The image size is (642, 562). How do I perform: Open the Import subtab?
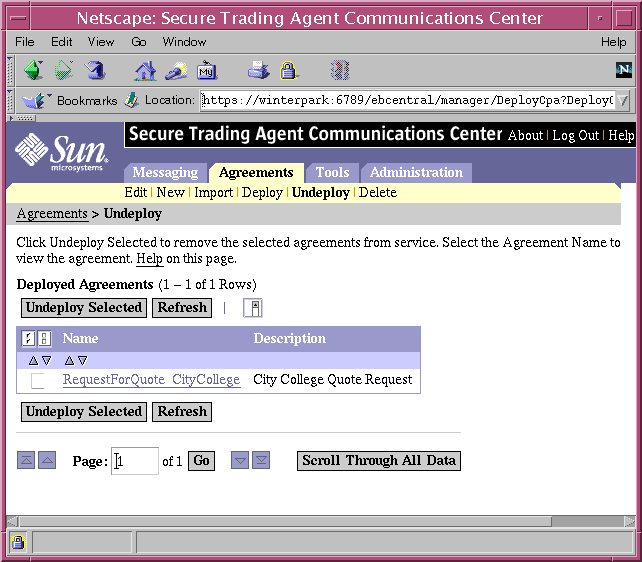click(213, 192)
